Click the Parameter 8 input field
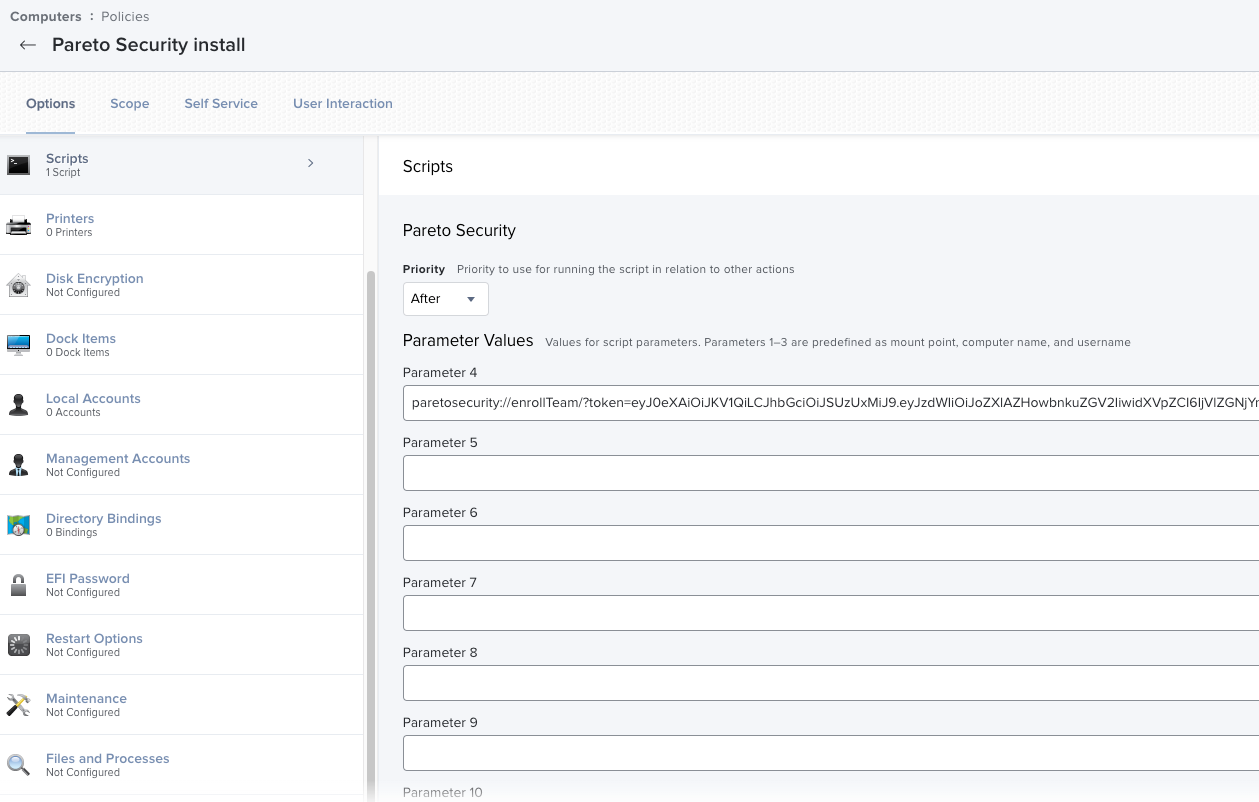 pyautogui.click(x=831, y=683)
